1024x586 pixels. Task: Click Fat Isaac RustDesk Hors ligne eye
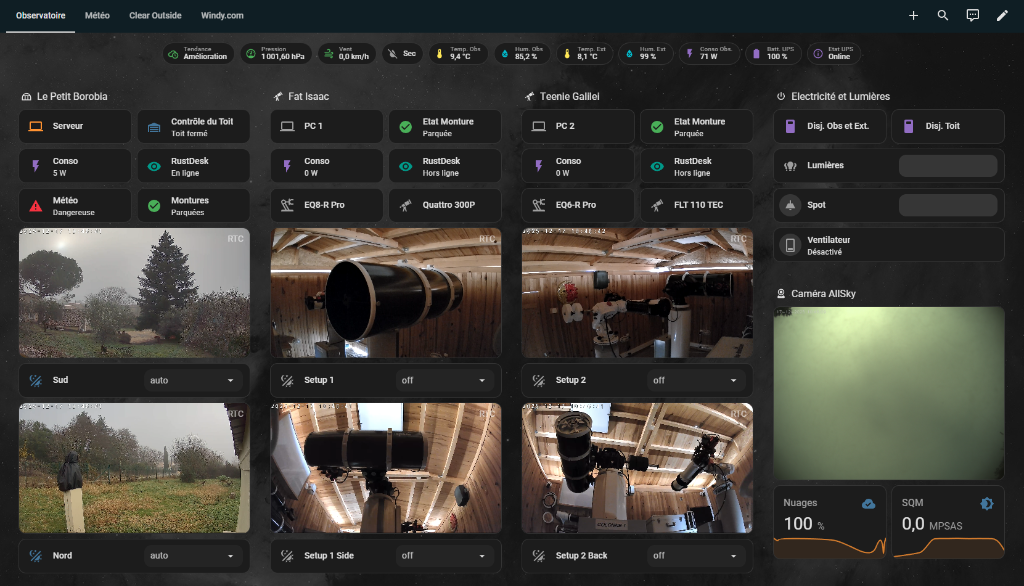[x=406, y=166]
